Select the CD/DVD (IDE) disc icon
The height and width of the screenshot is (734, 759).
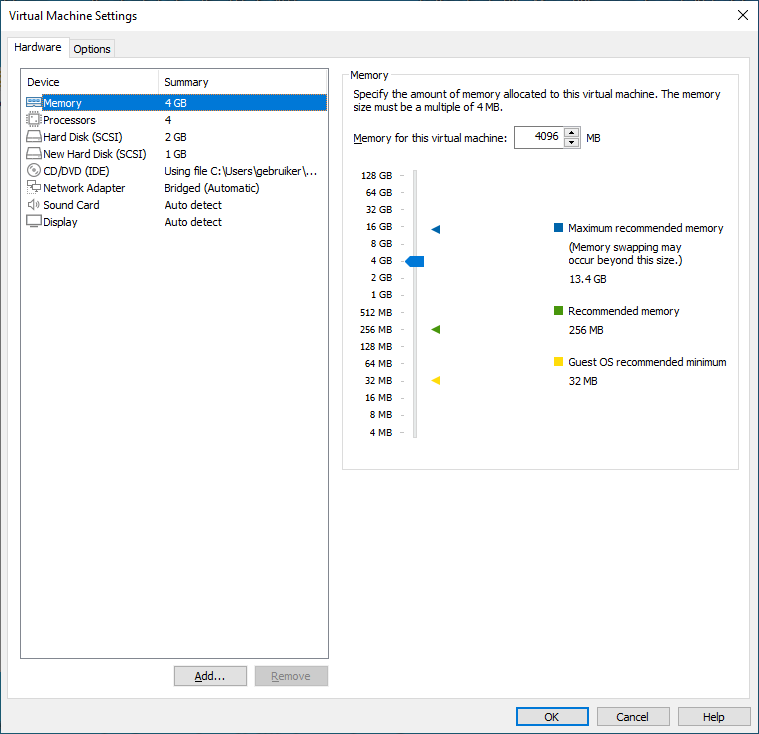click(x=33, y=171)
